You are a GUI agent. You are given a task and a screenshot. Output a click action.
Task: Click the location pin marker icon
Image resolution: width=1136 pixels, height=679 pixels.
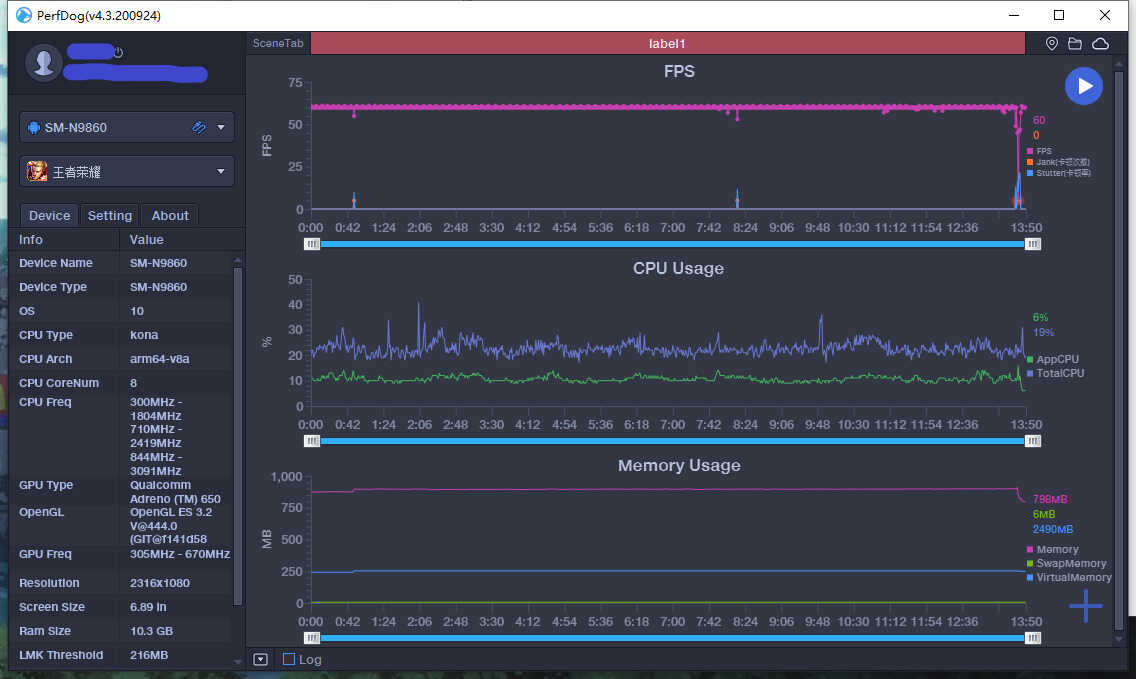1051,44
